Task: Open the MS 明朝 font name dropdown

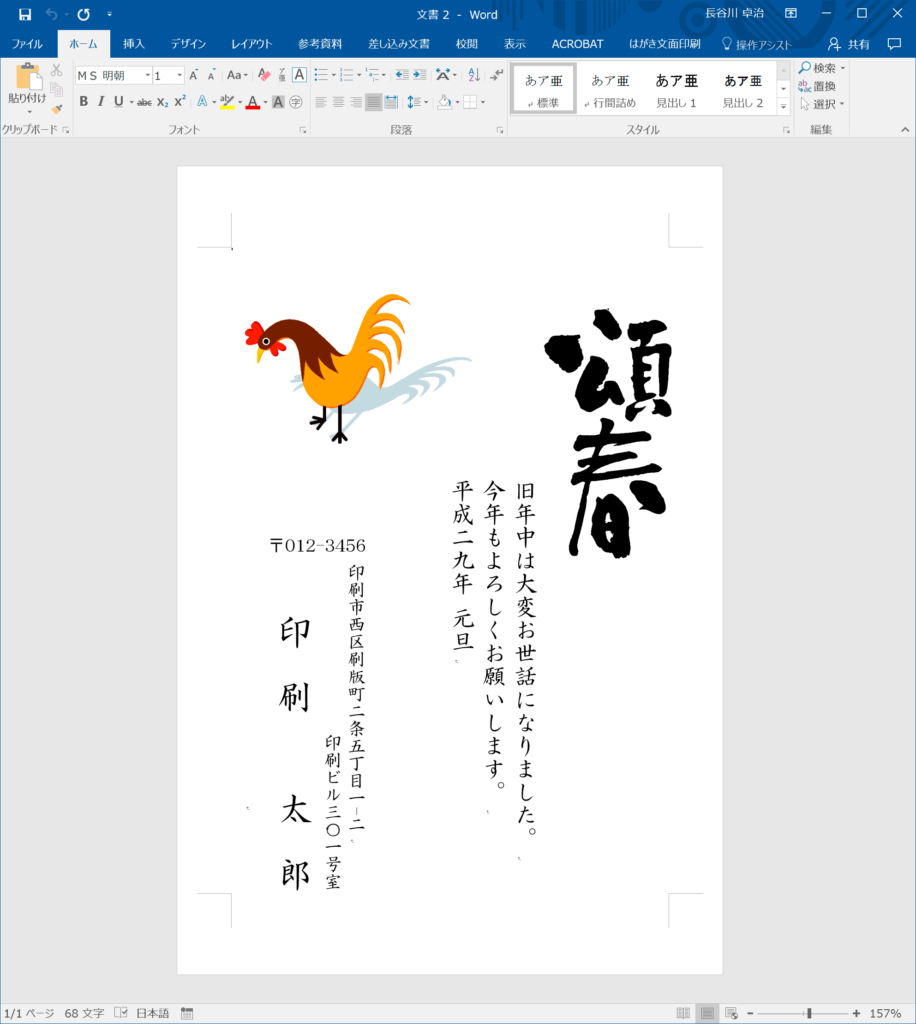Action: pyautogui.click(x=148, y=75)
